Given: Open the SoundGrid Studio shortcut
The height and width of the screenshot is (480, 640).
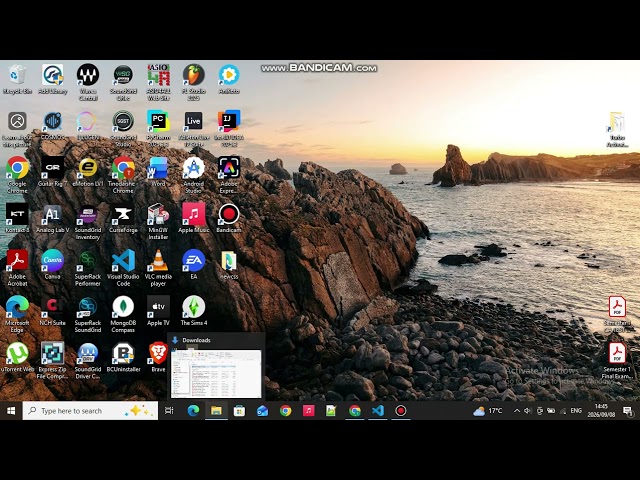Looking at the screenshot, I should click(x=123, y=129).
